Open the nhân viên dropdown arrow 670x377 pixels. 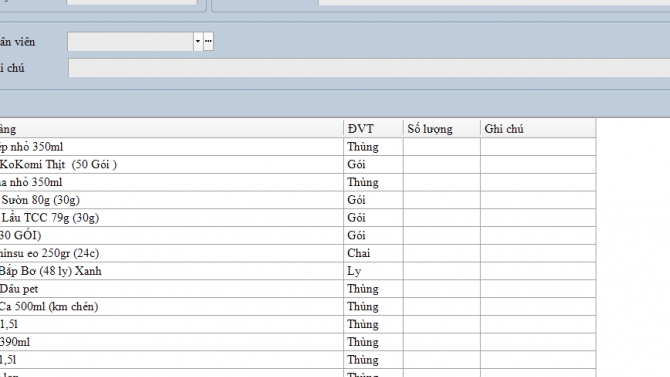[198, 41]
